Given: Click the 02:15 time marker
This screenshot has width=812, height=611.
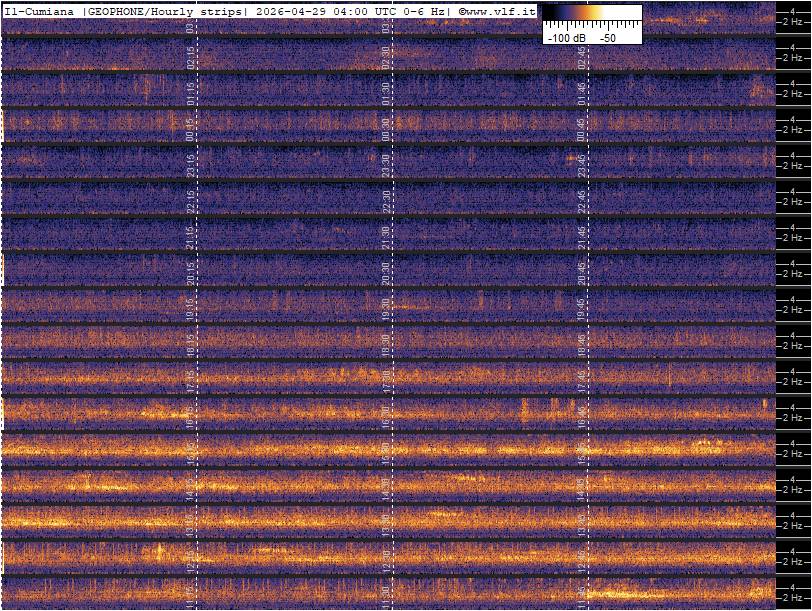Looking at the screenshot, I should click(191, 58).
